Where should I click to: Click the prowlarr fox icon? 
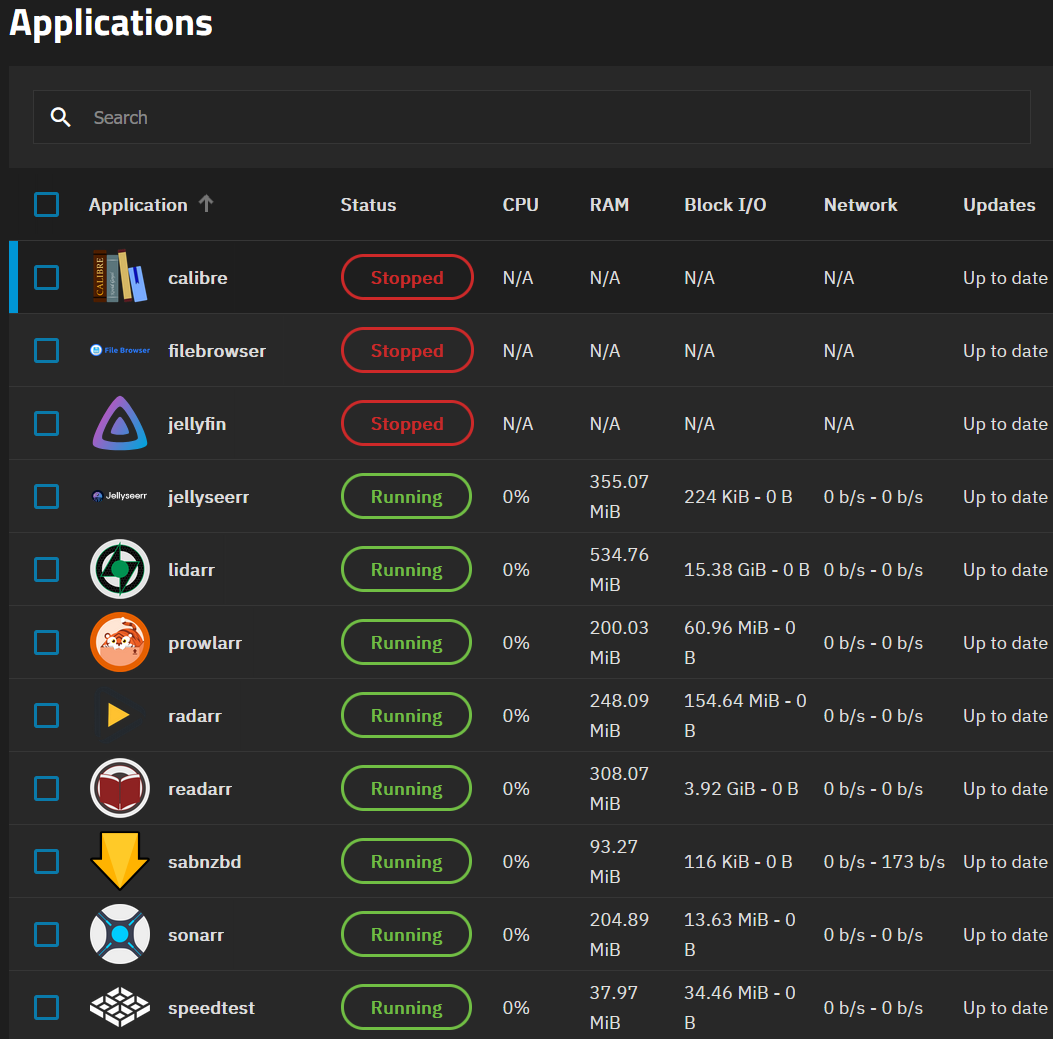tap(119, 642)
